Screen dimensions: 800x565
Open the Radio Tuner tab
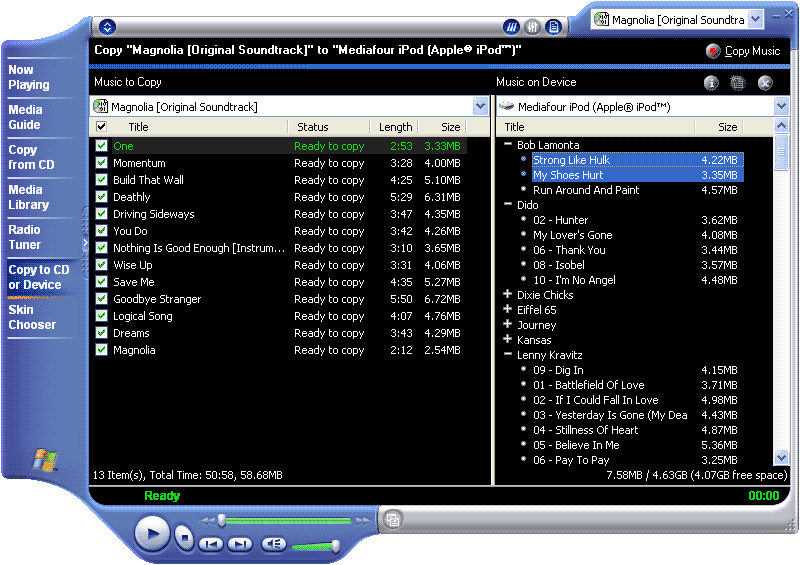click(24, 237)
